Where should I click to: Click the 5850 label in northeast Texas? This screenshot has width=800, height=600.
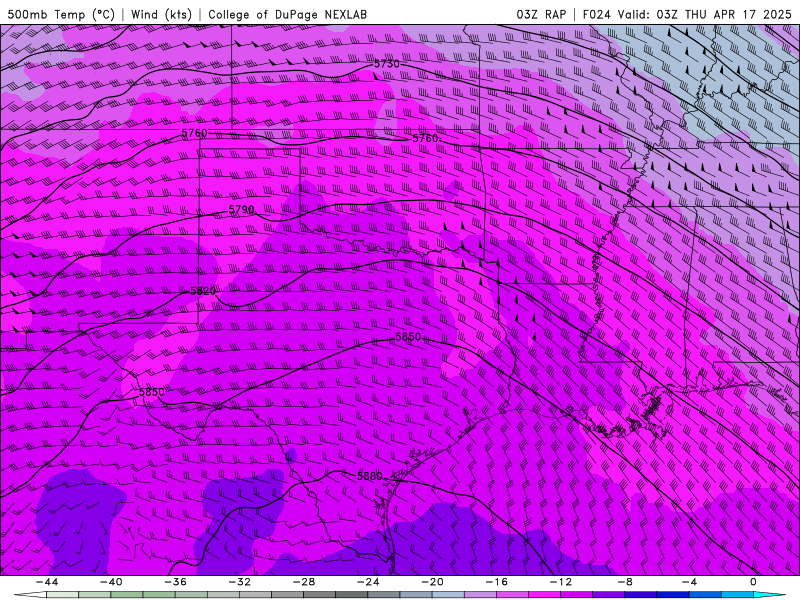click(x=408, y=337)
